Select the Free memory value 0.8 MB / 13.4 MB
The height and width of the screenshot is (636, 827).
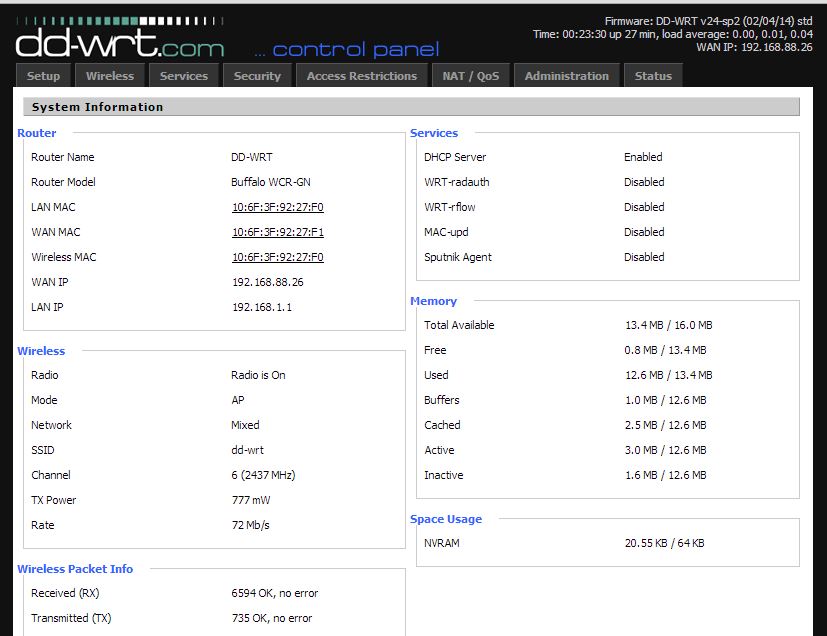pyautogui.click(x=666, y=350)
